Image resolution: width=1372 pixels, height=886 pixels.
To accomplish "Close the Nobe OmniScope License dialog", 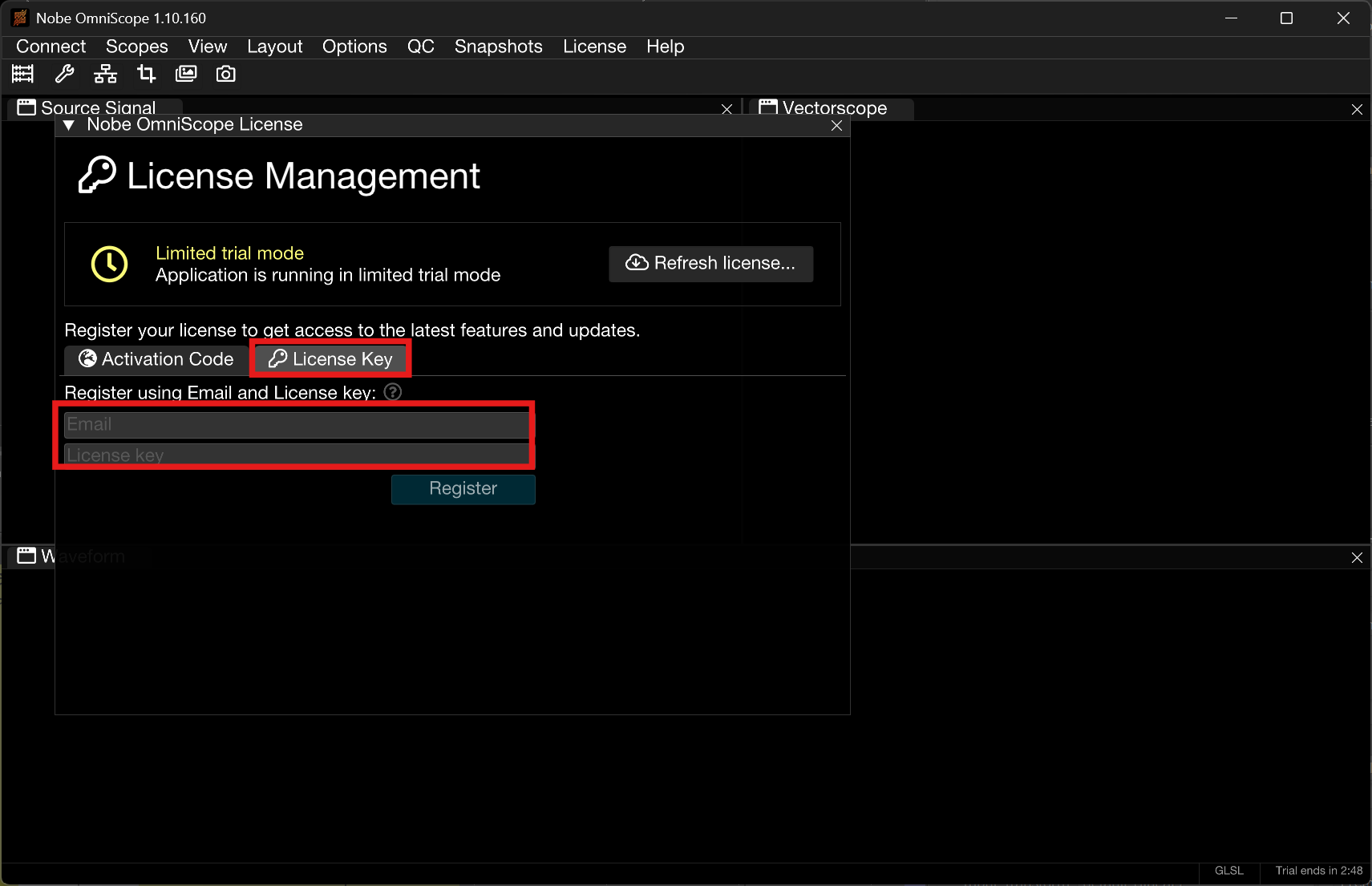I will click(836, 125).
